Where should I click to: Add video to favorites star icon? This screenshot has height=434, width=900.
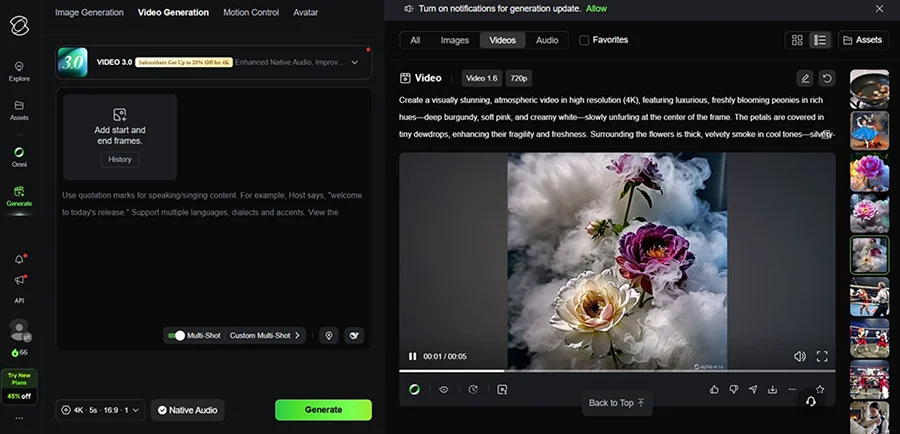click(820, 389)
